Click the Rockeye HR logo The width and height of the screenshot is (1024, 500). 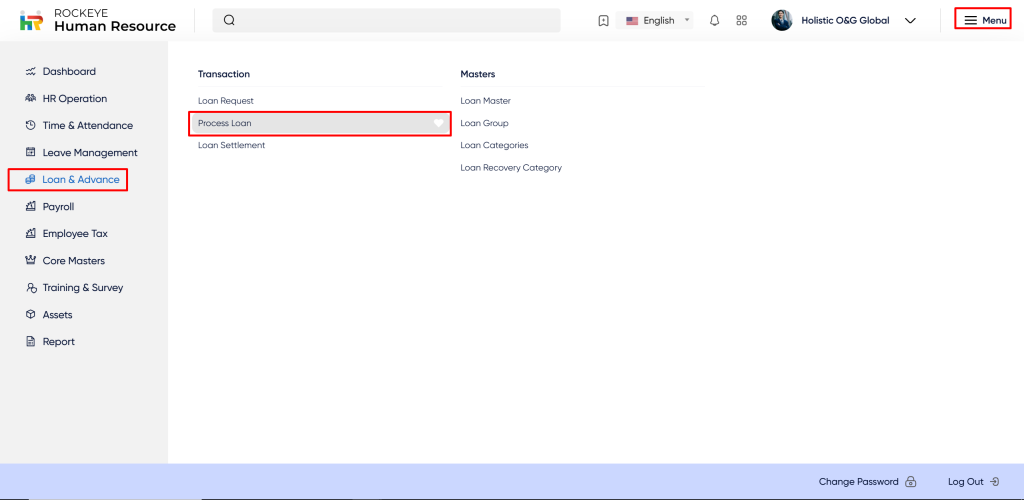[x=32, y=21]
